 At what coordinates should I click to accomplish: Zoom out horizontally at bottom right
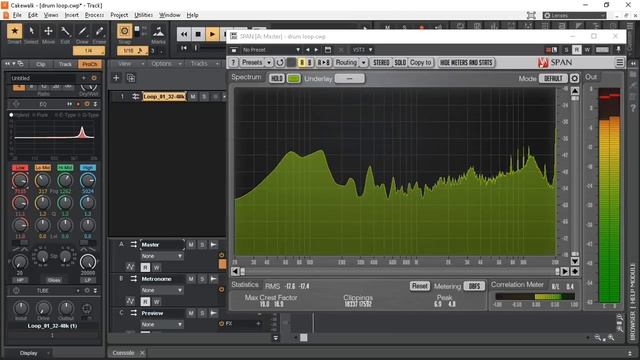click(x=597, y=337)
